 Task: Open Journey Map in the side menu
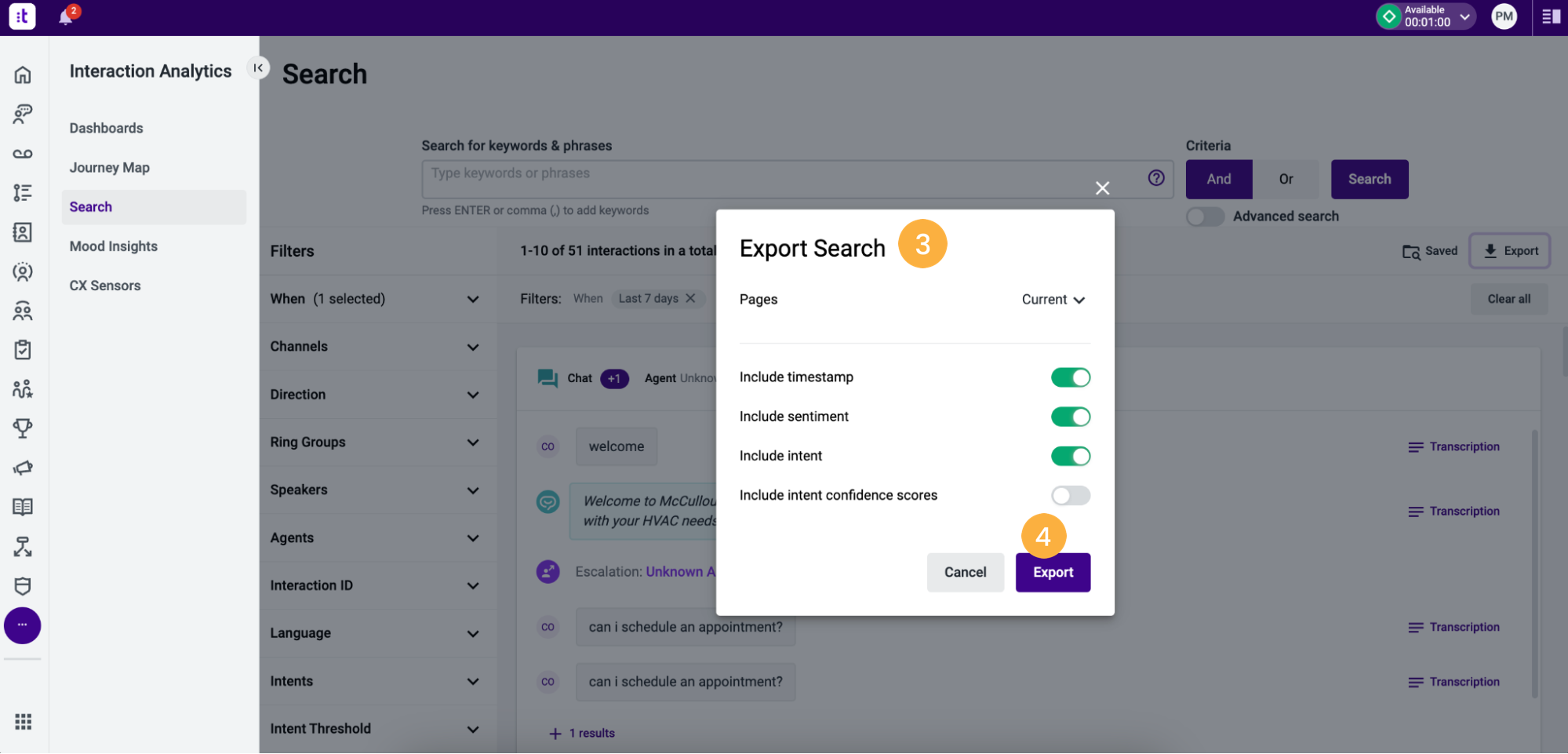[109, 167]
